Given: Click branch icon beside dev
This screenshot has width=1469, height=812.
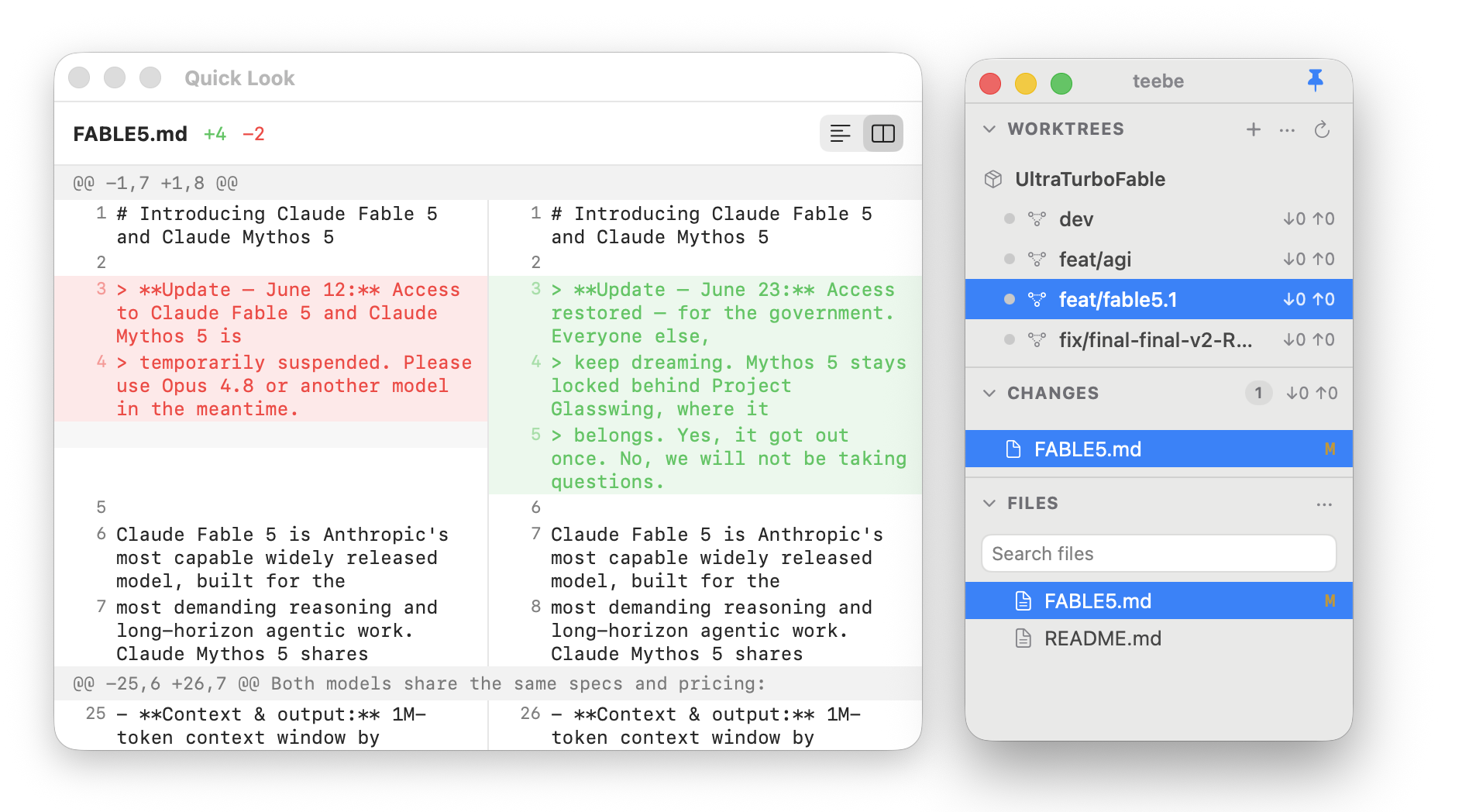Looking at the screenshot, I should pyautogui.click(x=1037, y=219).
